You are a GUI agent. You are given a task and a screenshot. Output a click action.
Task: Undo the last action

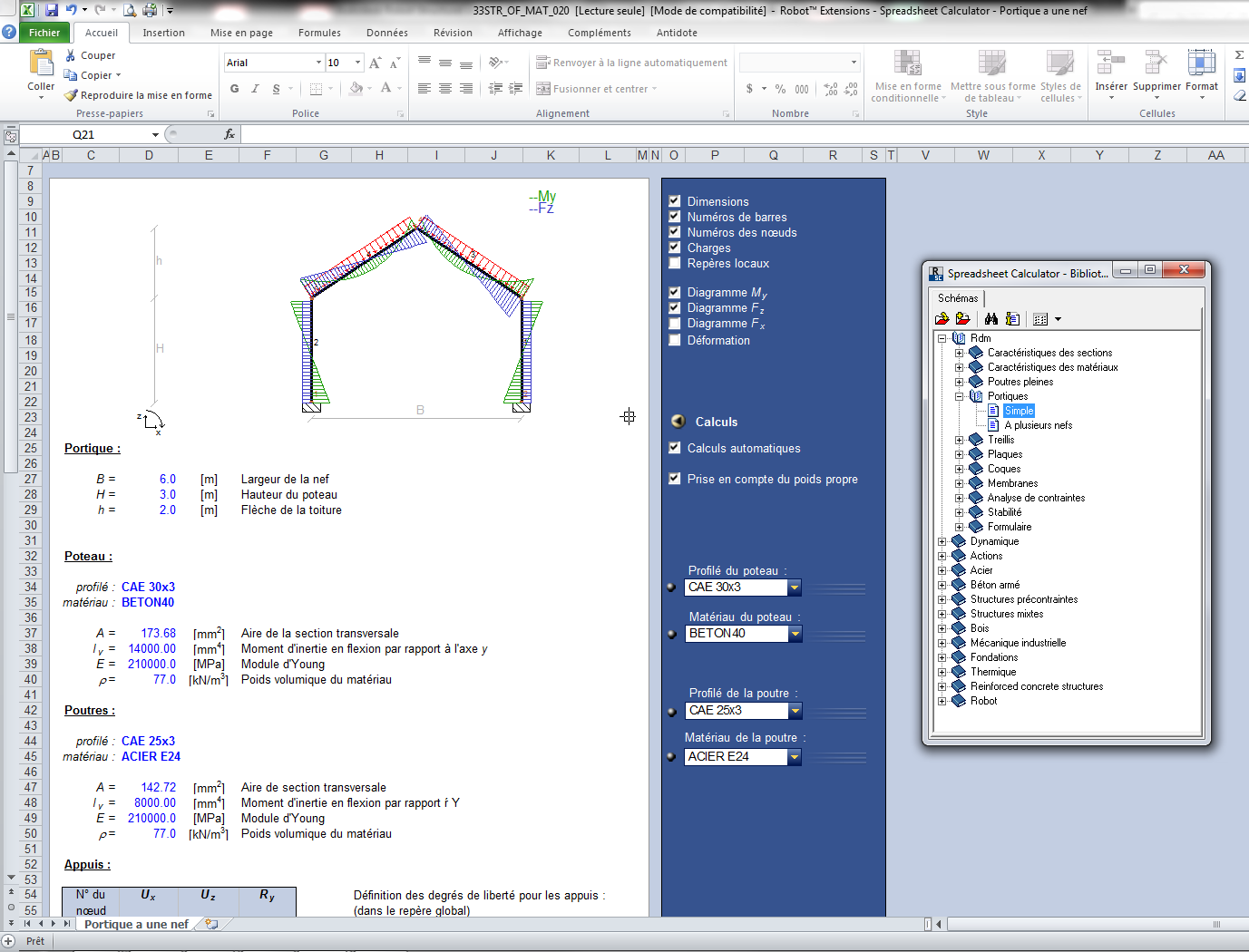point(72,10)
